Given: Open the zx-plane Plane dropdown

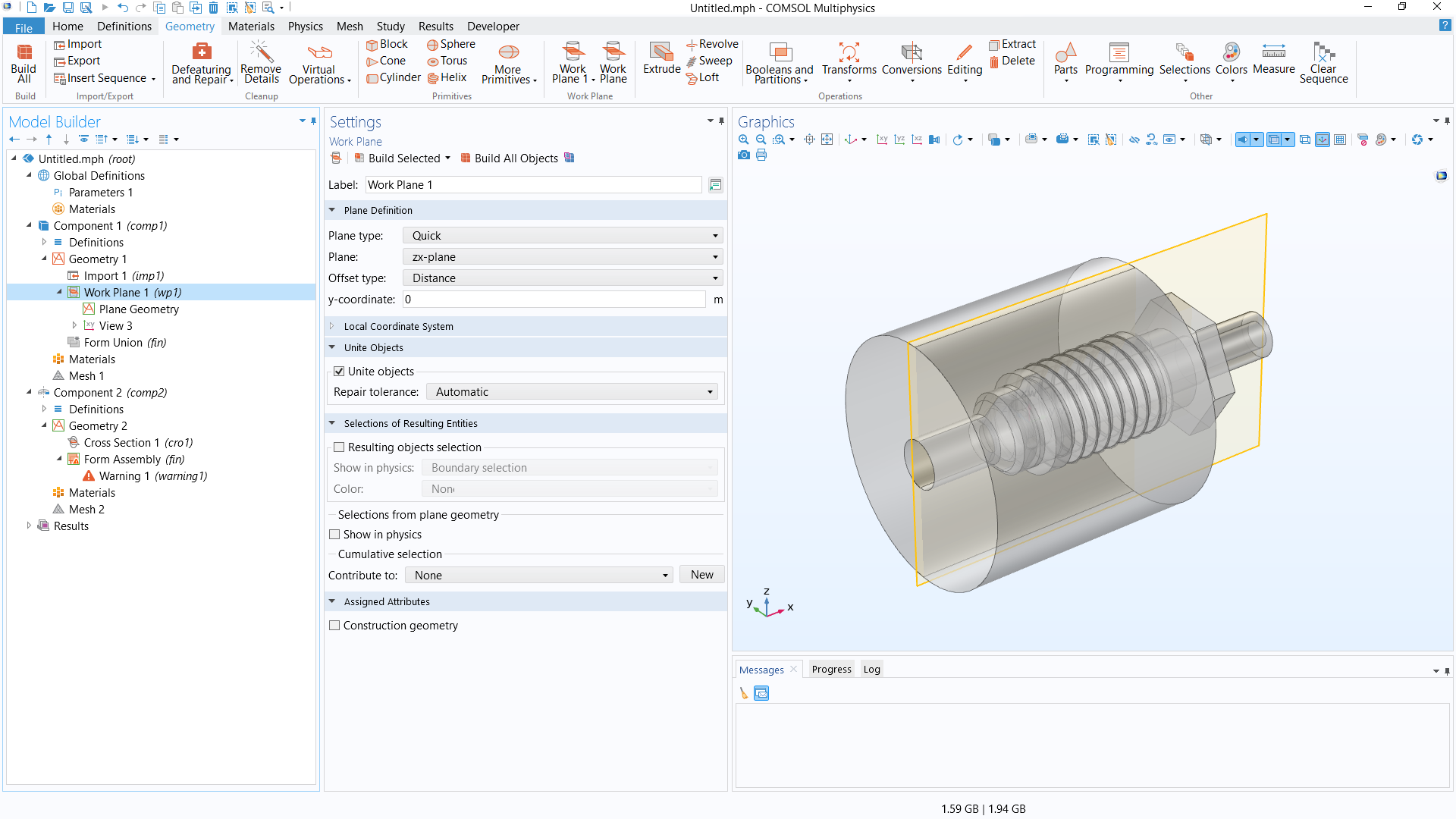Looking at the screenshot, I should tap(563, 257).
